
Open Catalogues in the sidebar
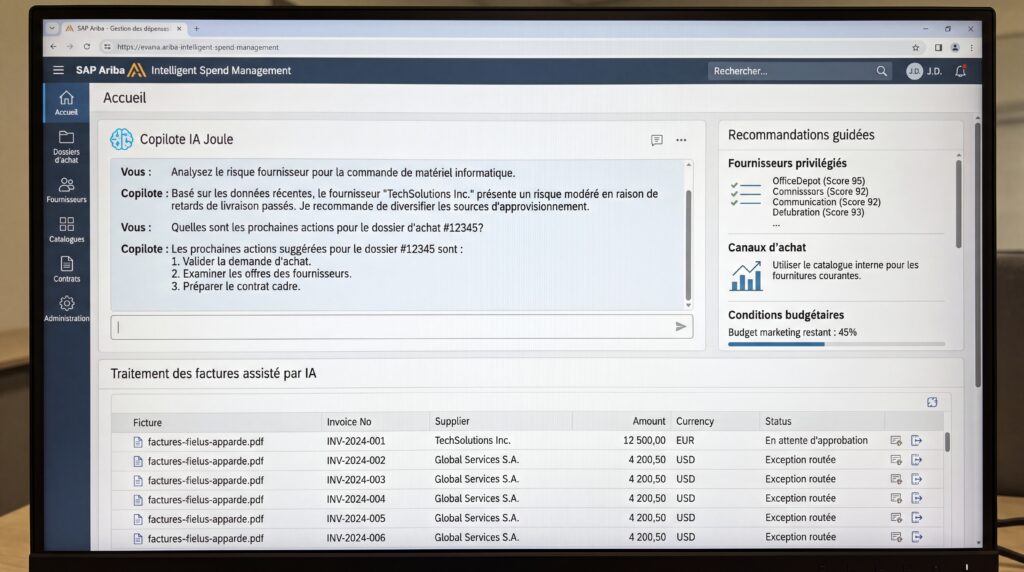point(66,230)
